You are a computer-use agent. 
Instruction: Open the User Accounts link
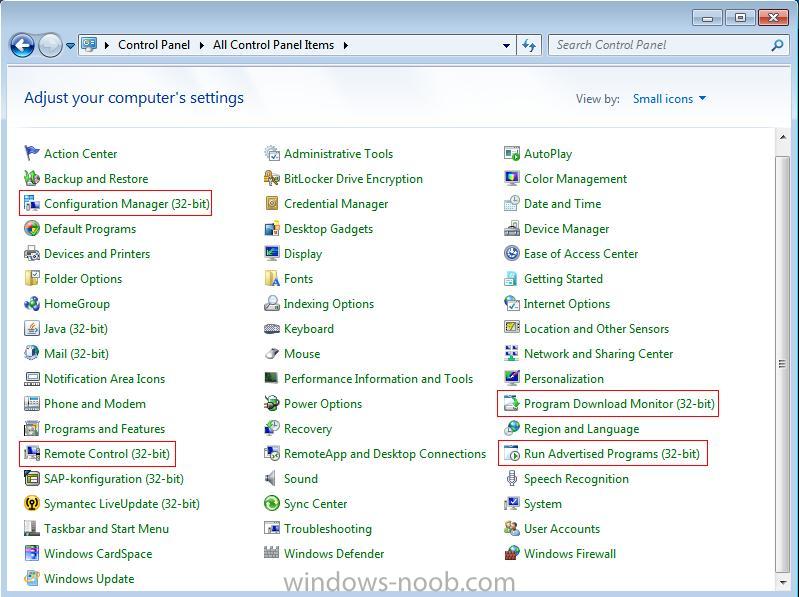point(562,529)
